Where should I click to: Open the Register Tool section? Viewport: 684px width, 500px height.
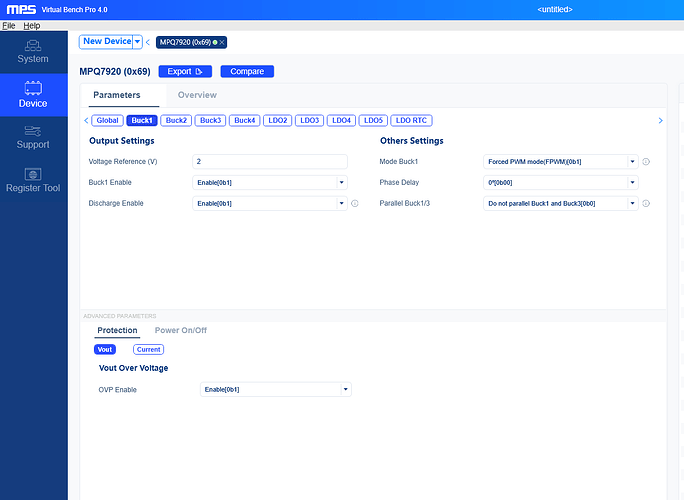33,180
